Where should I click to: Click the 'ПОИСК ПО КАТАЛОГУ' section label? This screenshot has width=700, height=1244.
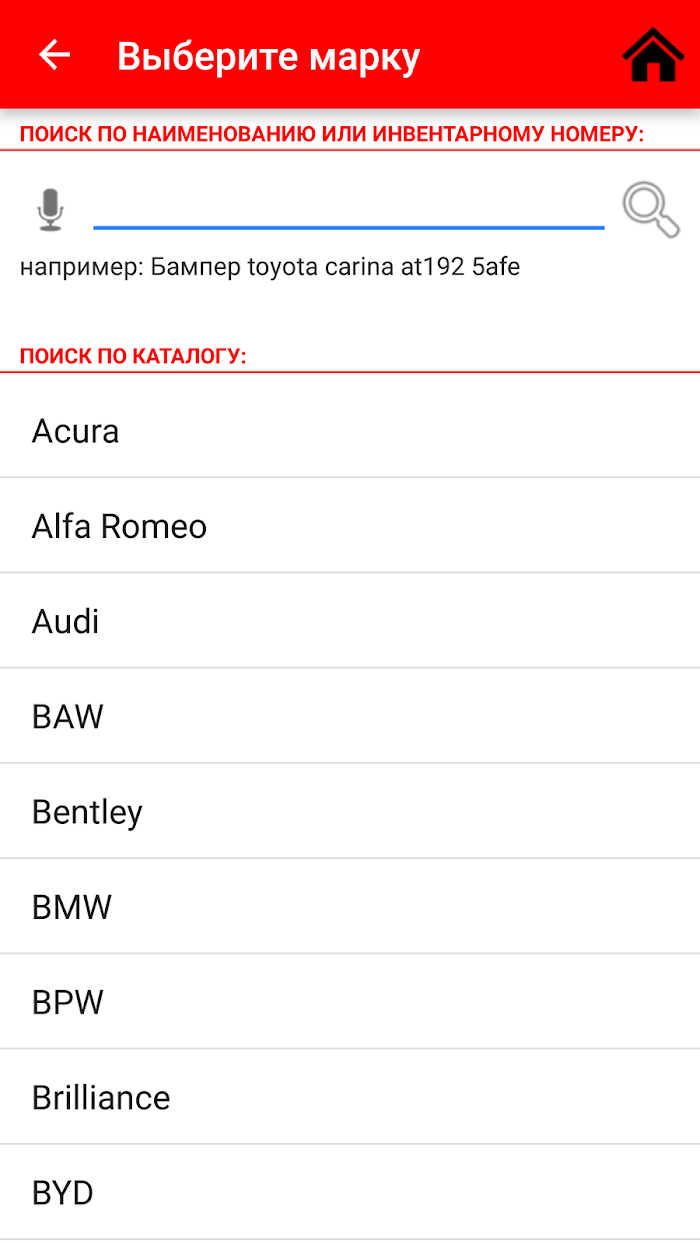point(133,356)
